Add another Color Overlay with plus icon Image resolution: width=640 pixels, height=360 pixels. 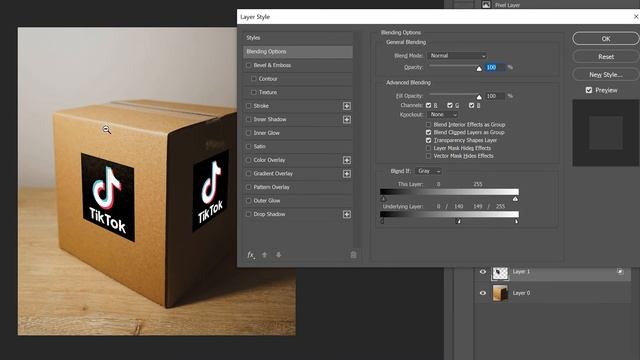[347, 160]
